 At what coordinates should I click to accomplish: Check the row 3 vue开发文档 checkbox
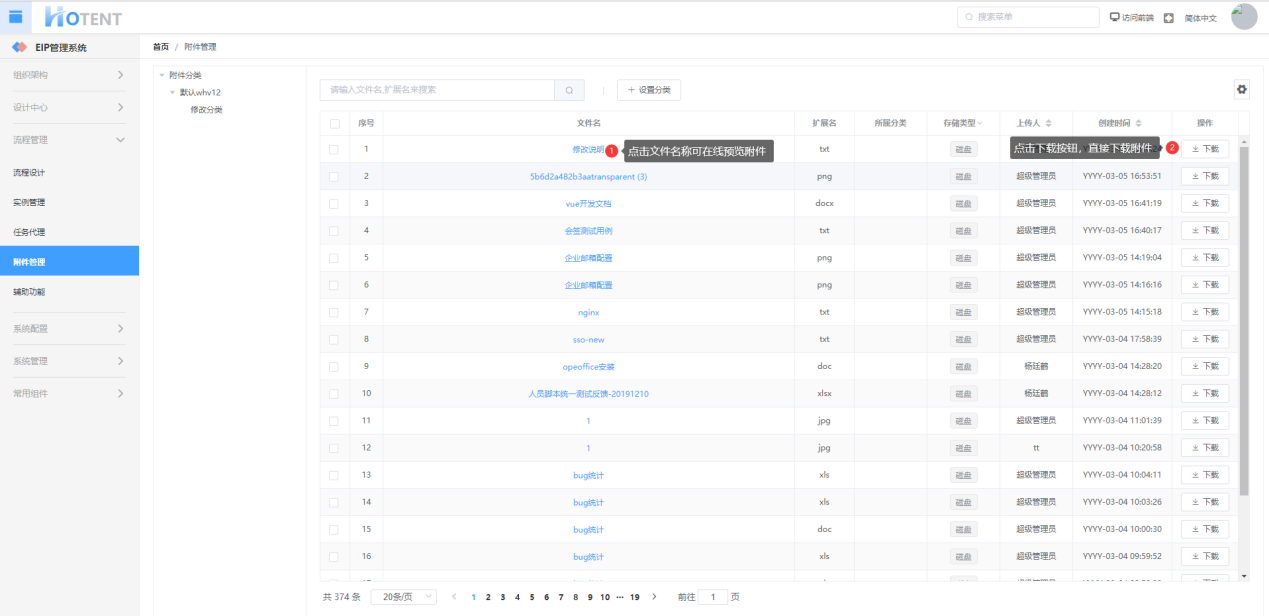pos(334,203)
